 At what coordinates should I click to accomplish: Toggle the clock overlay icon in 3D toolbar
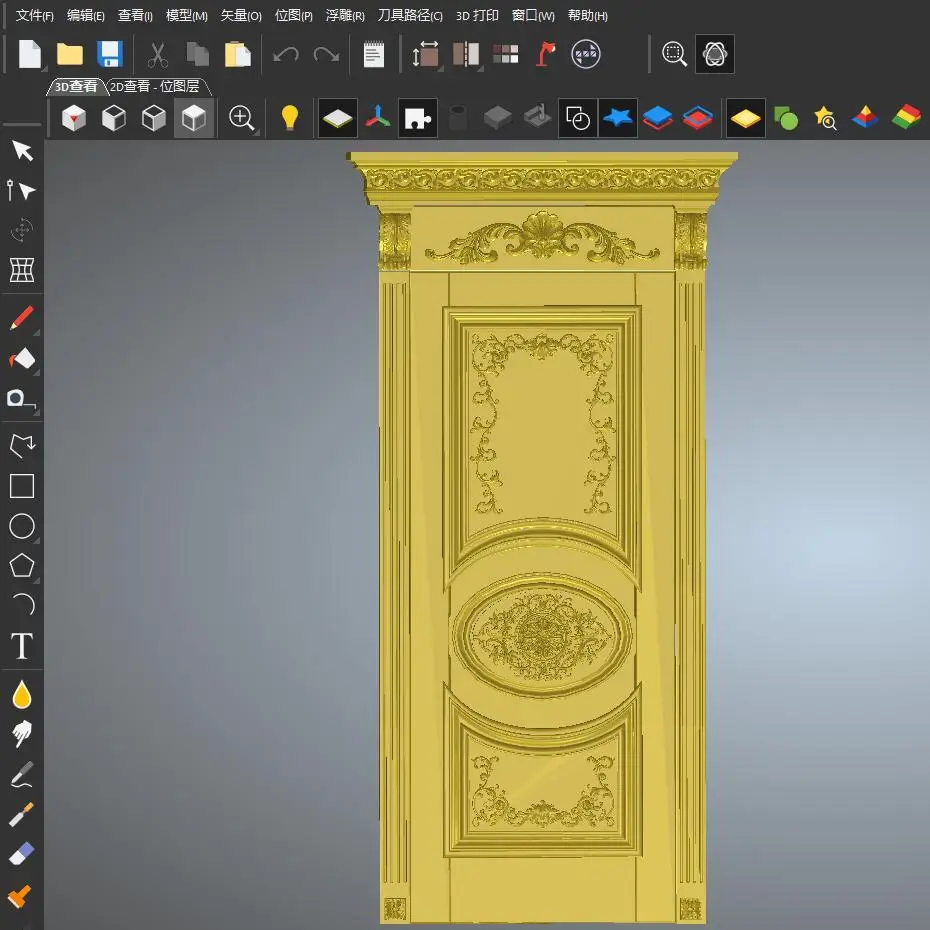(x=578, y=118)
